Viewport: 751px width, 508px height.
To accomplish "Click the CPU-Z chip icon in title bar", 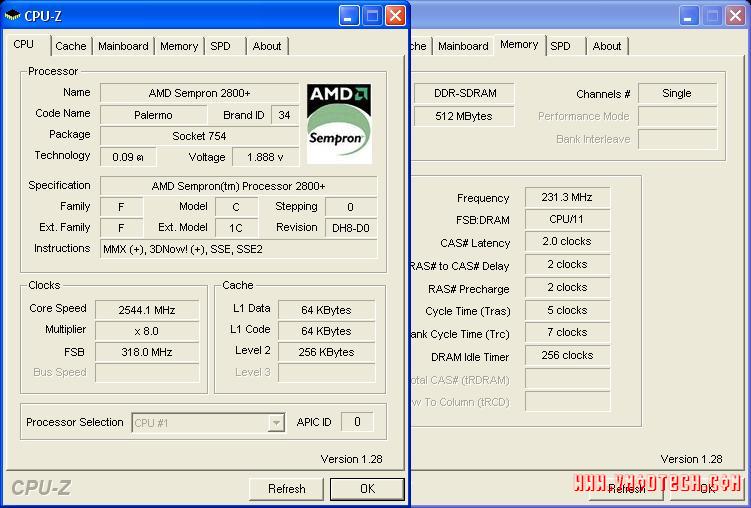I will pyautogui.click(x=12, y=15).
